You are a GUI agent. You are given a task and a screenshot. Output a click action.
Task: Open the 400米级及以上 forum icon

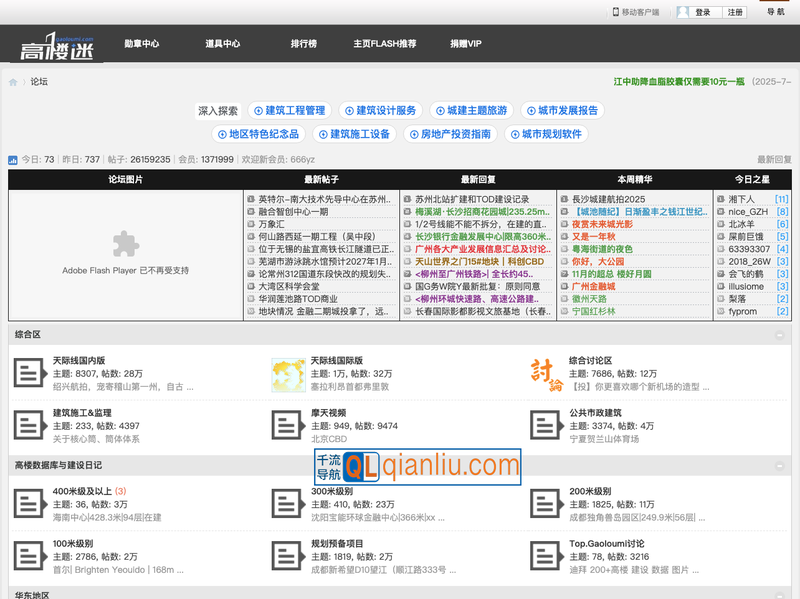[28, 504]
